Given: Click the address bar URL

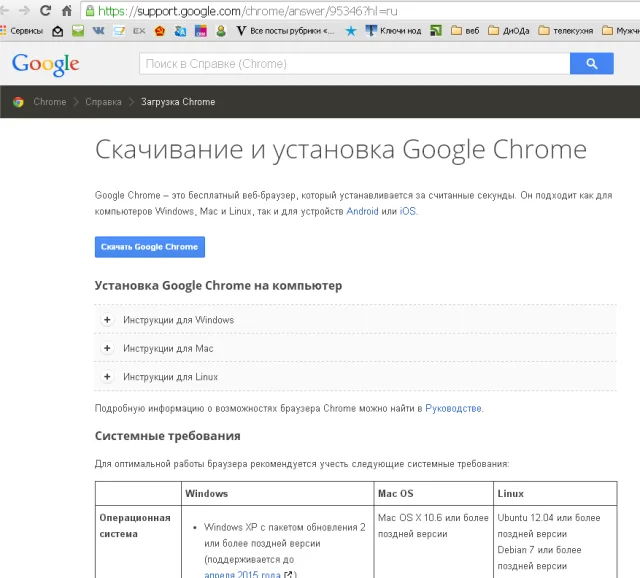Looking at the screenshot, I should (x=247, y=11).
